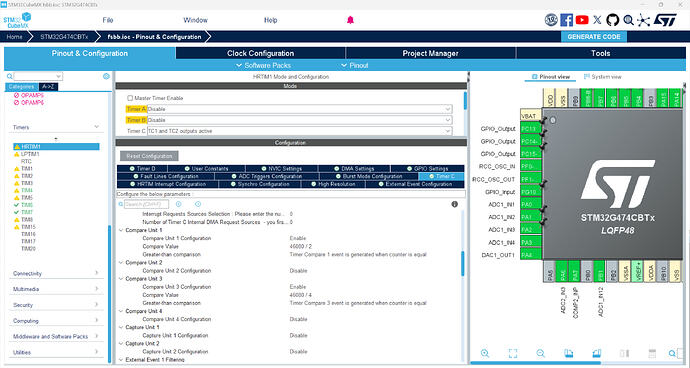Fit the chip view to window
690x368 pixels.
[513, 353]
